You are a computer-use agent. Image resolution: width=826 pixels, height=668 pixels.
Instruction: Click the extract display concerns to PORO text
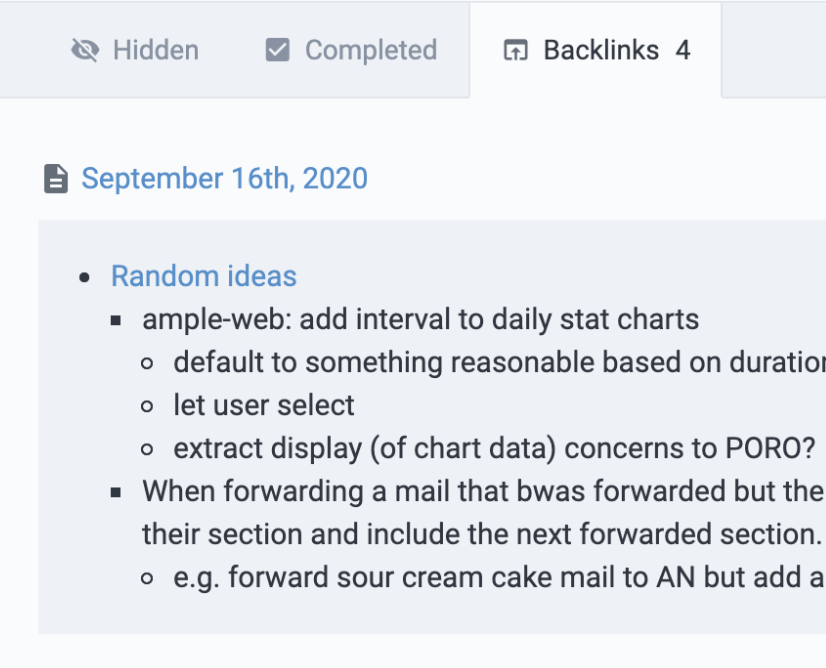point(494,449)
